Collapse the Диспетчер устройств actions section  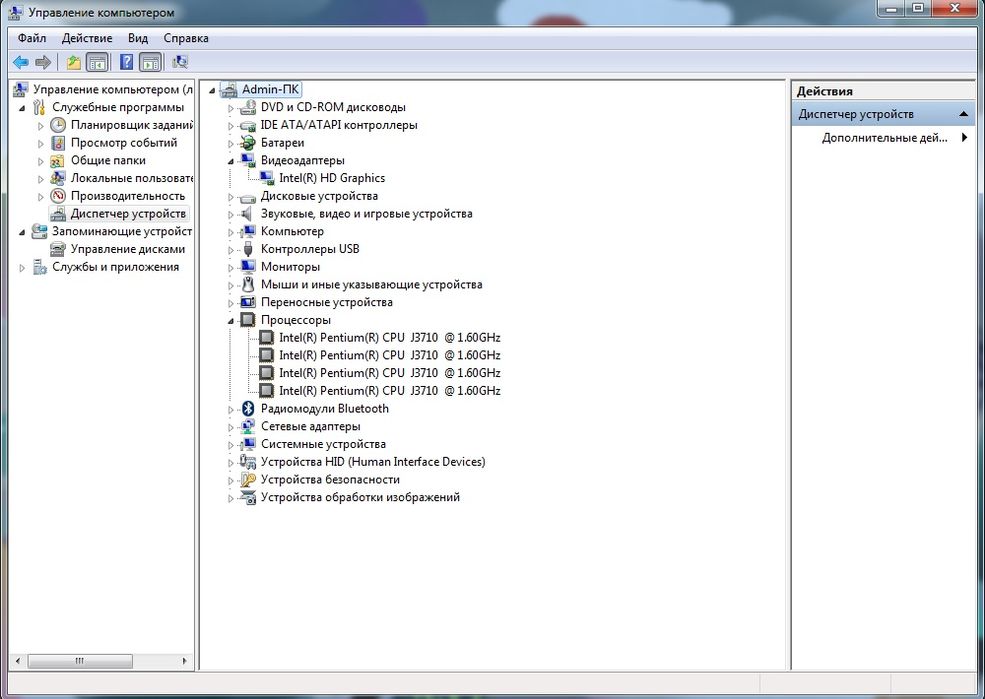point(963,114)
